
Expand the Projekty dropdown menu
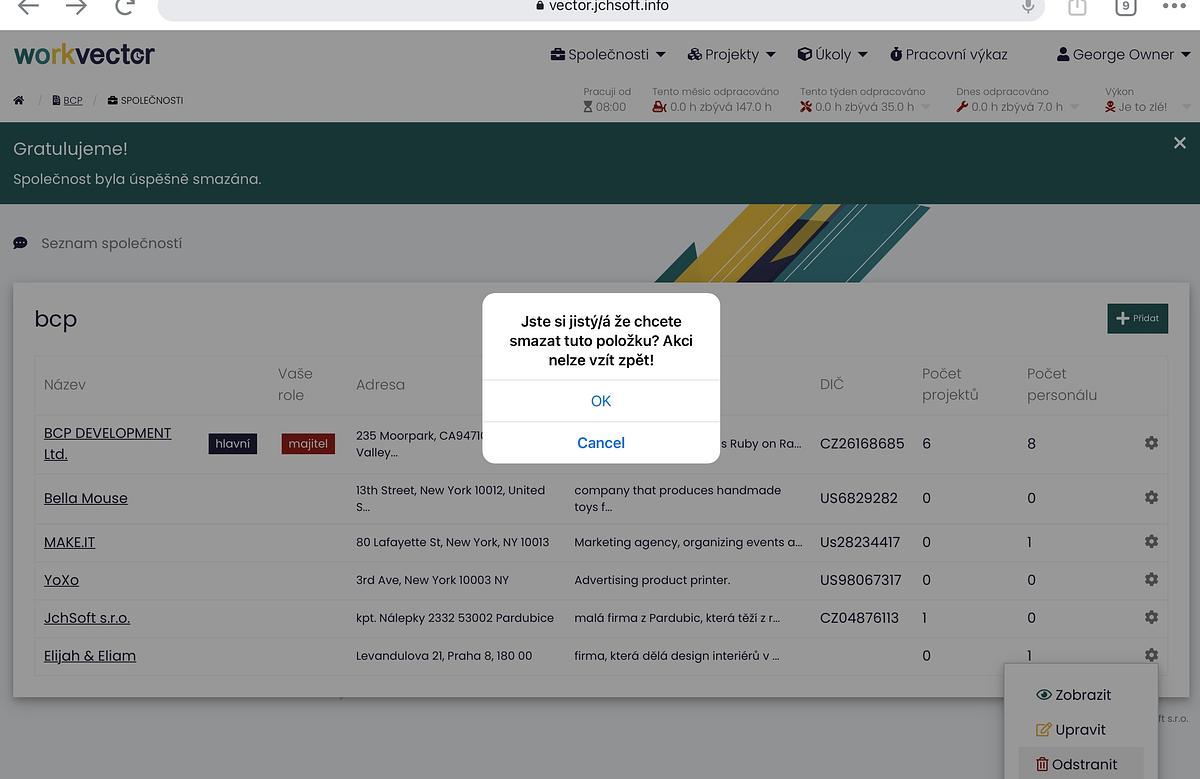[732, 54]
